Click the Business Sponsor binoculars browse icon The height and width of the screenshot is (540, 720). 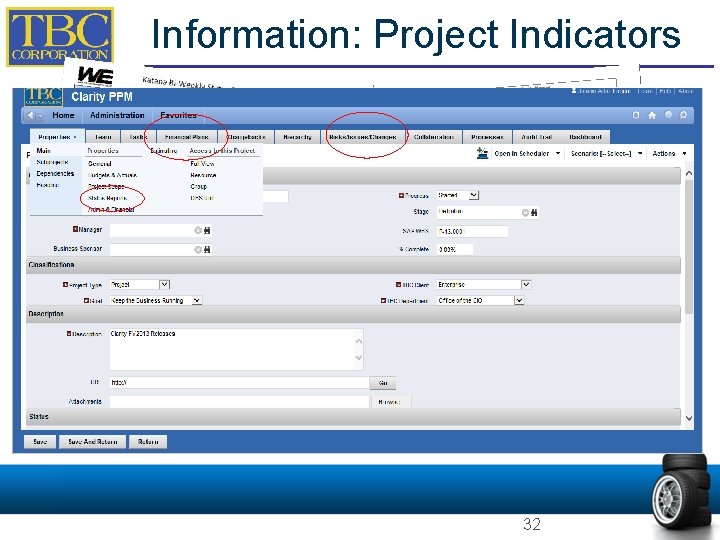(207, 249)
